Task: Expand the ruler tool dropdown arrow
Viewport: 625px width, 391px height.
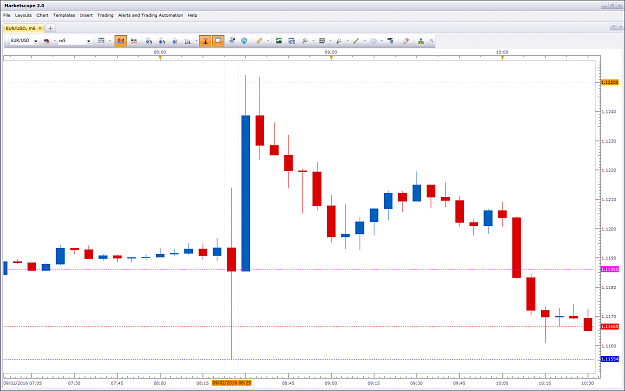Action: click(x=267, y=41)
